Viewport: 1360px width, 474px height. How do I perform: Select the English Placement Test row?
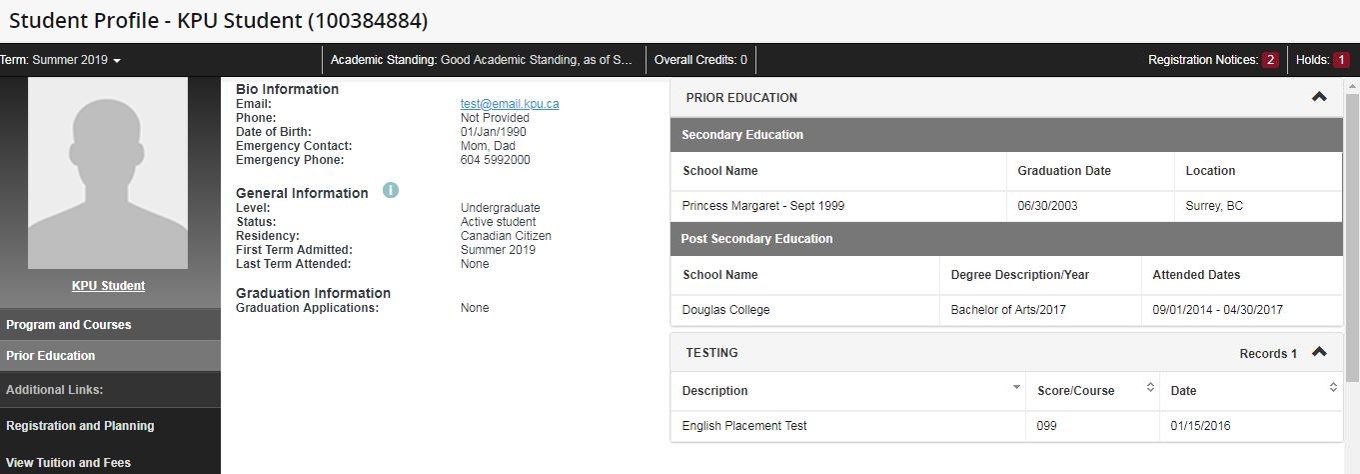744,426
